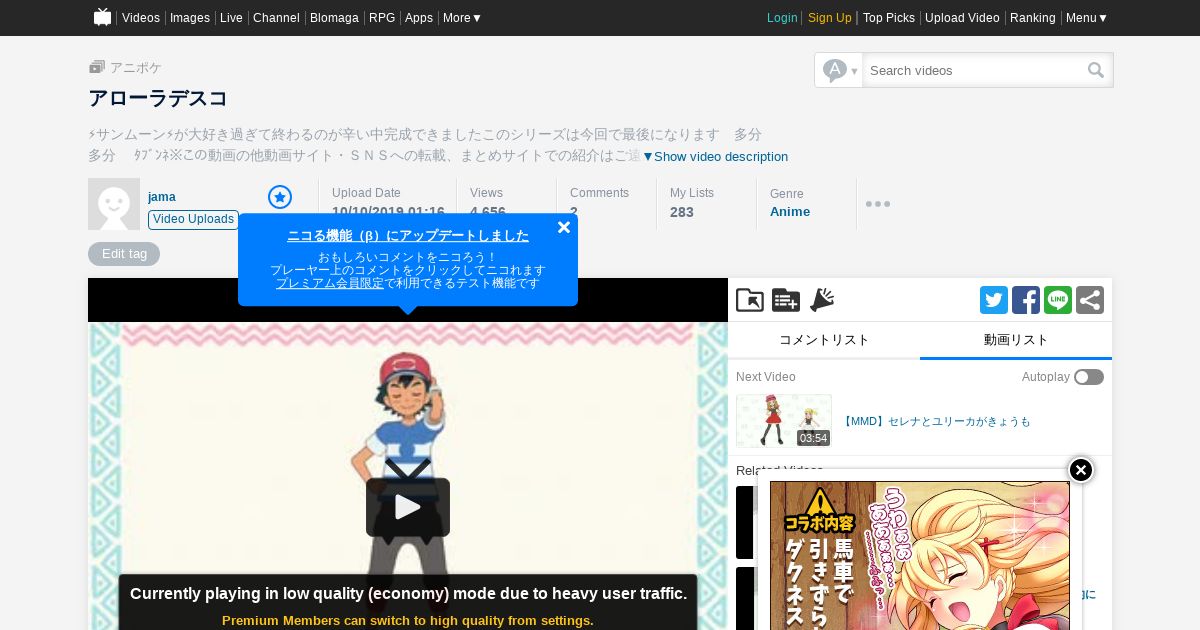Click the magnifier search icon
This screenshot has height=630, width=1200.
1096,70
